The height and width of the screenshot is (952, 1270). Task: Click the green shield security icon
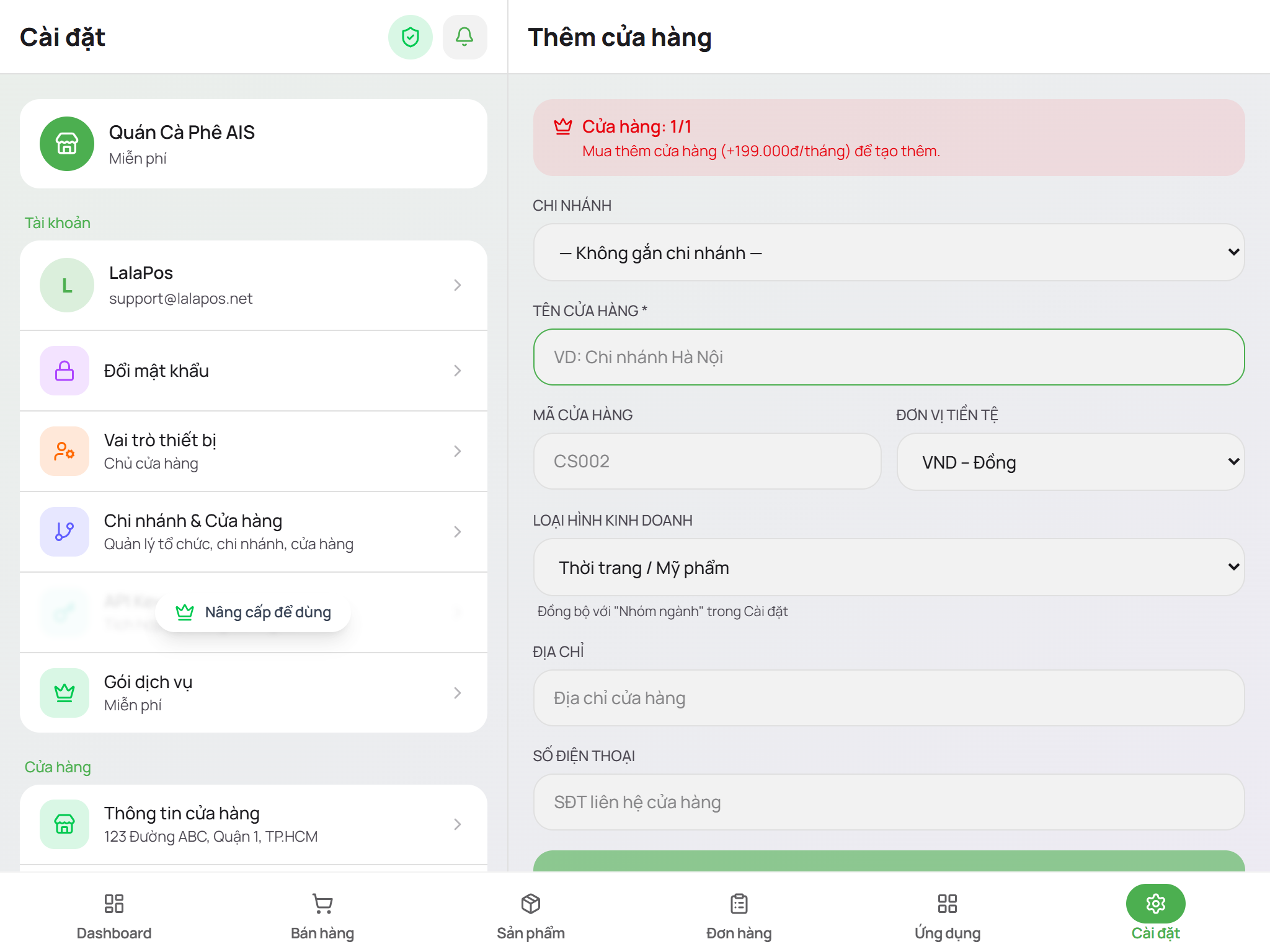coord(410,37)
